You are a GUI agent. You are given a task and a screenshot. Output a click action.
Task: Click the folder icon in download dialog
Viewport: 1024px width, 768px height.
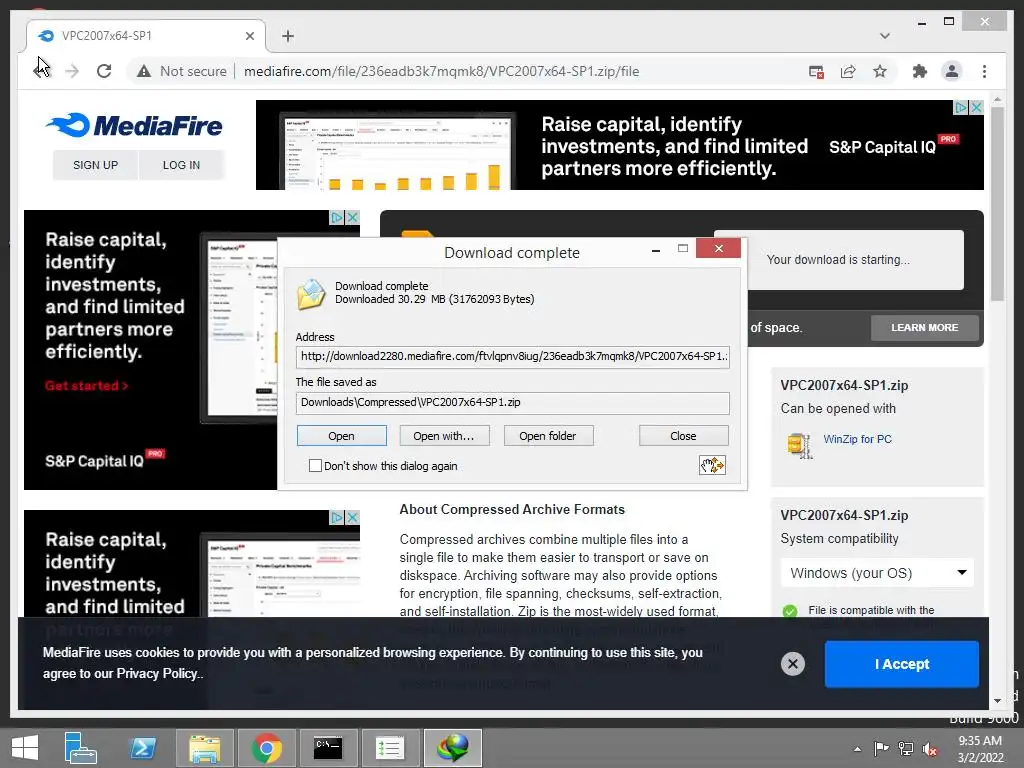pos(311,294)
